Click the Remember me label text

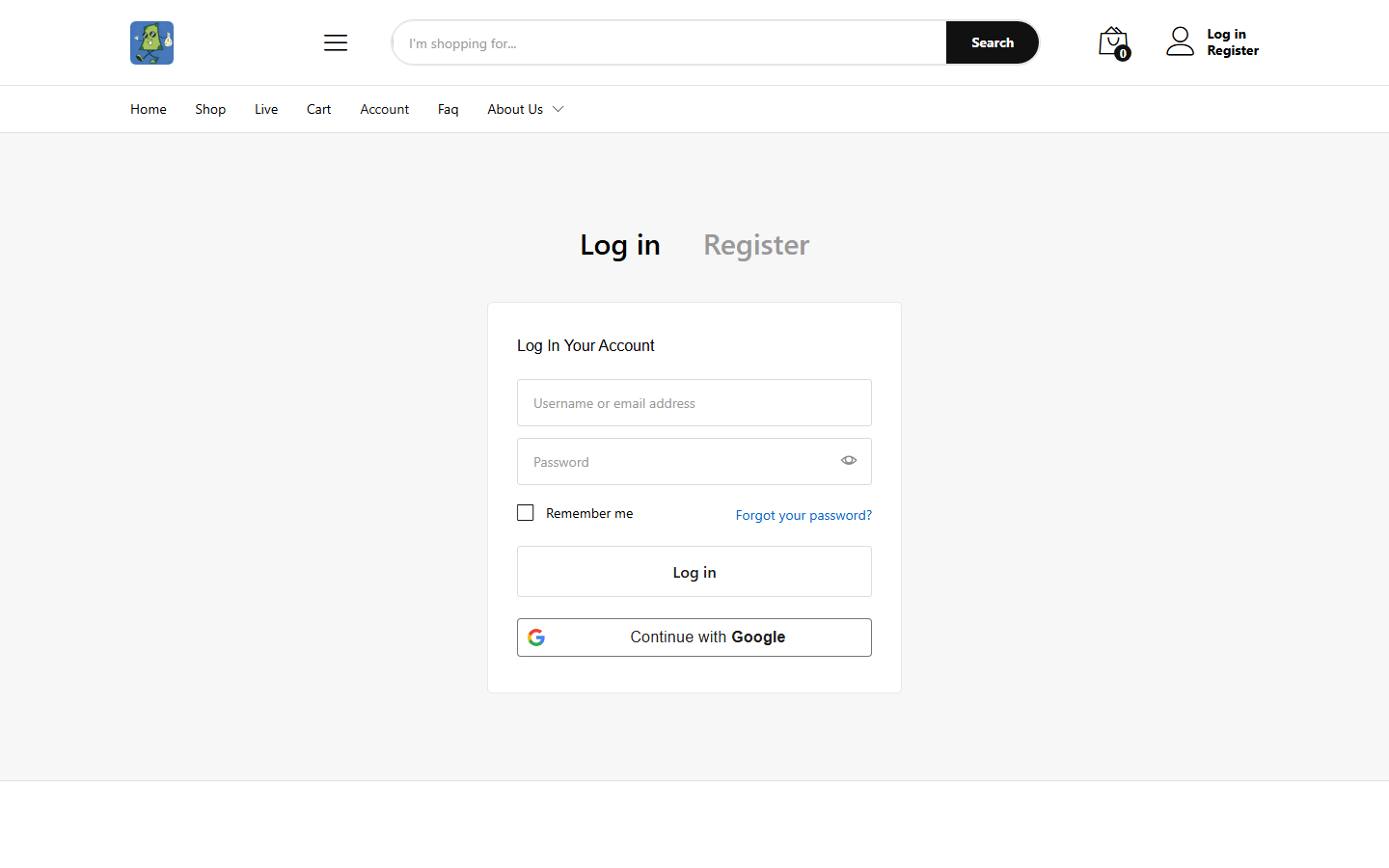(589, 513)
